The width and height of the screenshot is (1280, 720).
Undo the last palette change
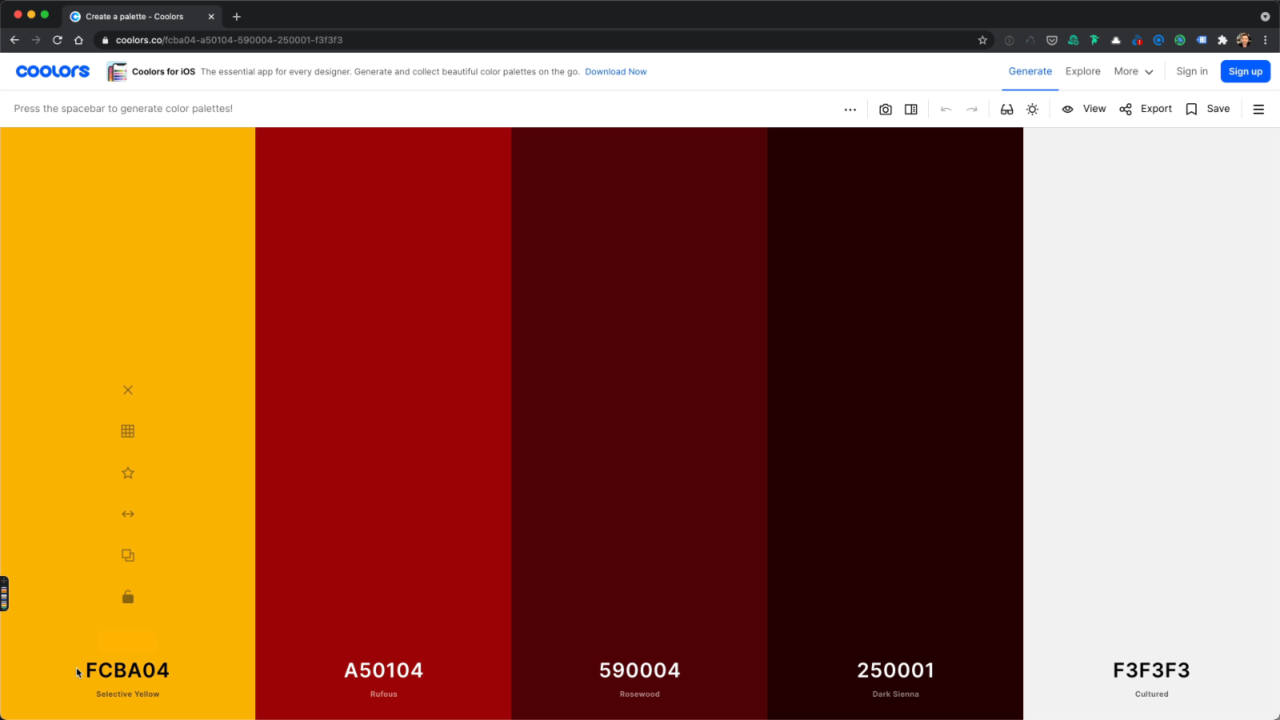pos(946,109)
